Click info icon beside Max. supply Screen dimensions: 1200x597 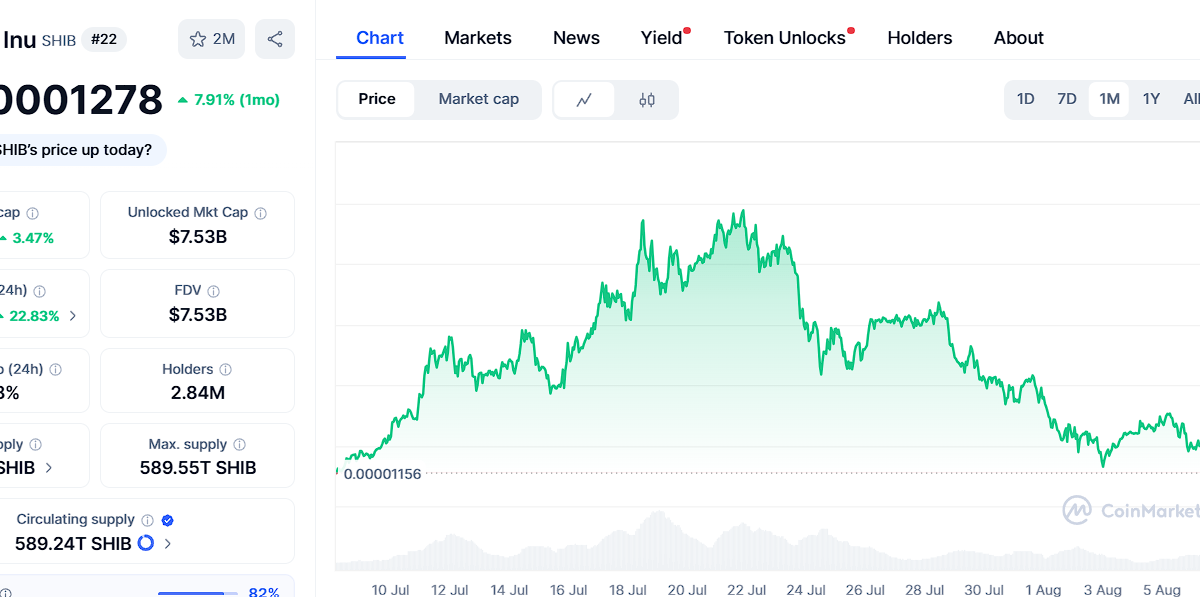[x=239, y=445]
